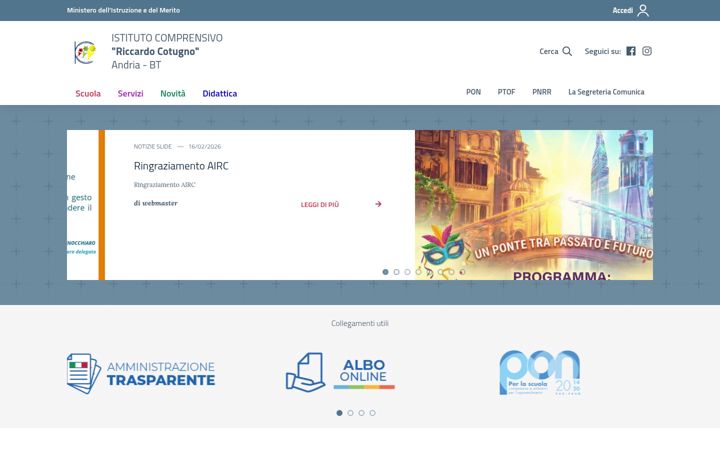
Task: Open the Facebook icon link
Action: 631,51
